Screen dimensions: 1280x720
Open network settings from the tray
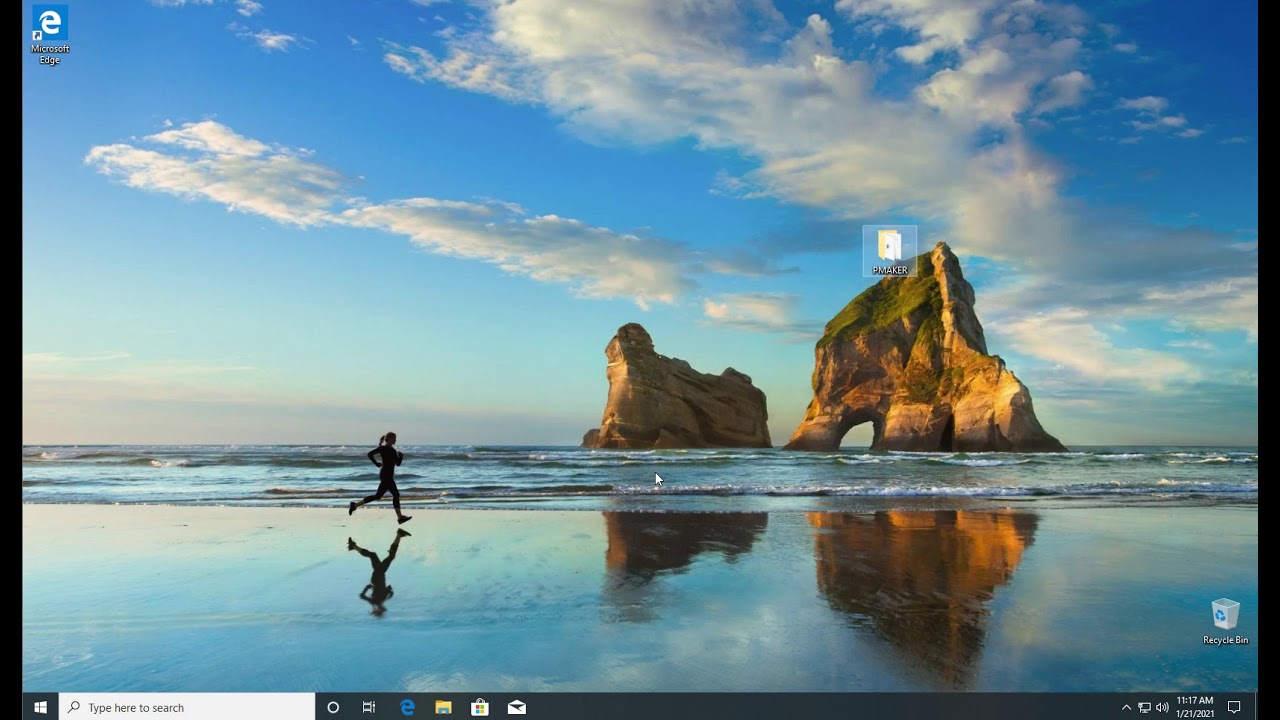[x=1144, y=707]
